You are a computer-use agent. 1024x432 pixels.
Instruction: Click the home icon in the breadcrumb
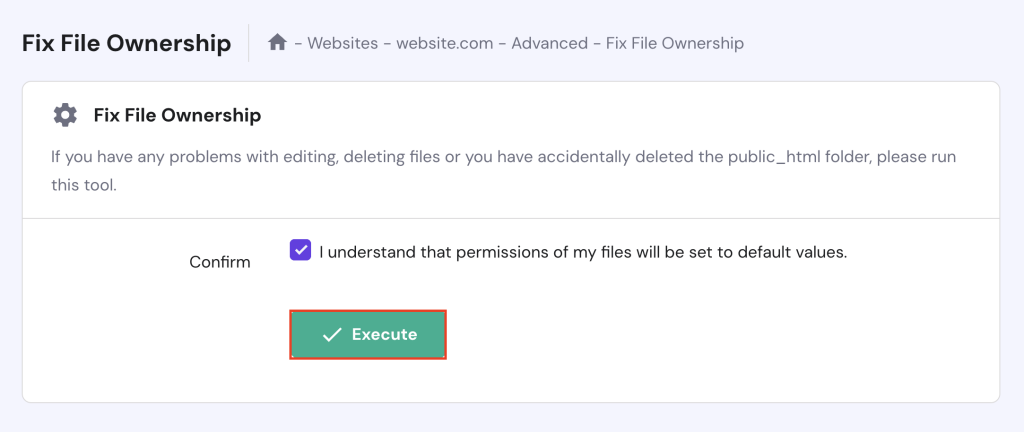pos(278,43)
